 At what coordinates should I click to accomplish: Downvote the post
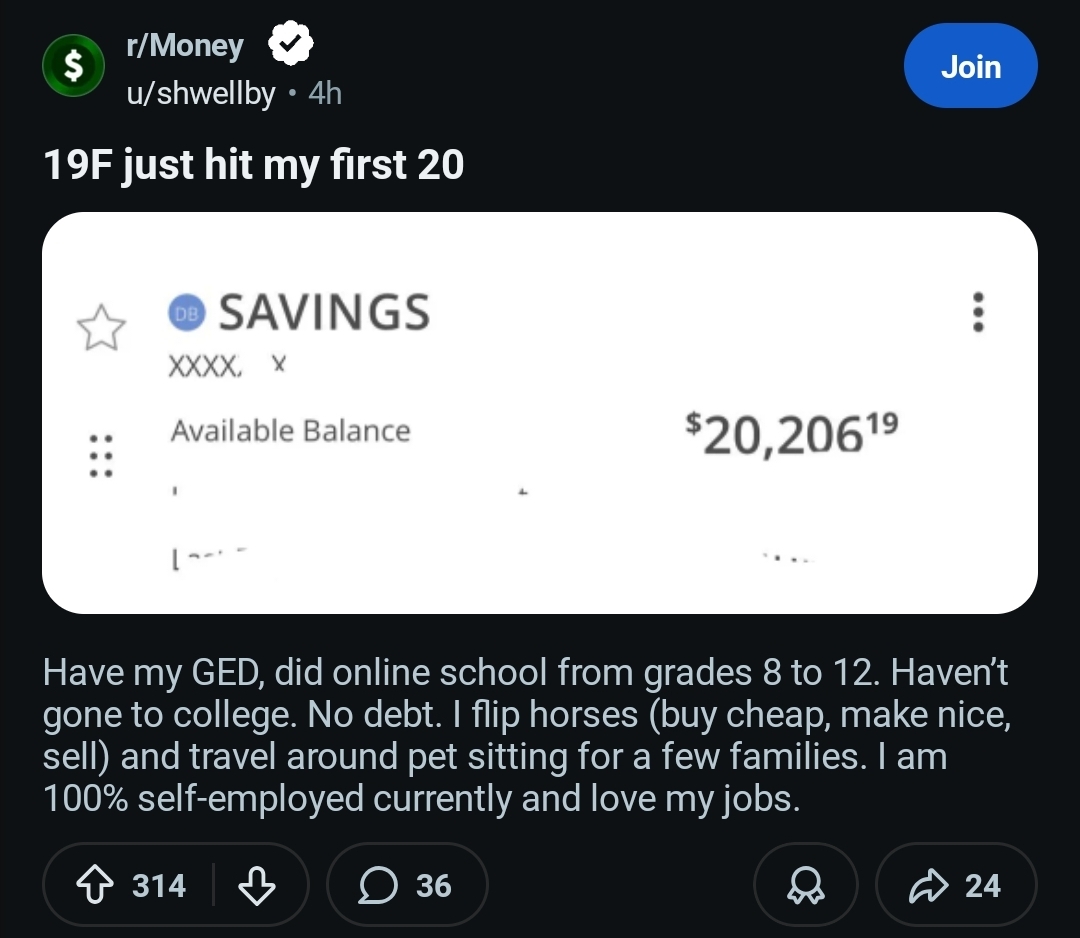[256, 885]
